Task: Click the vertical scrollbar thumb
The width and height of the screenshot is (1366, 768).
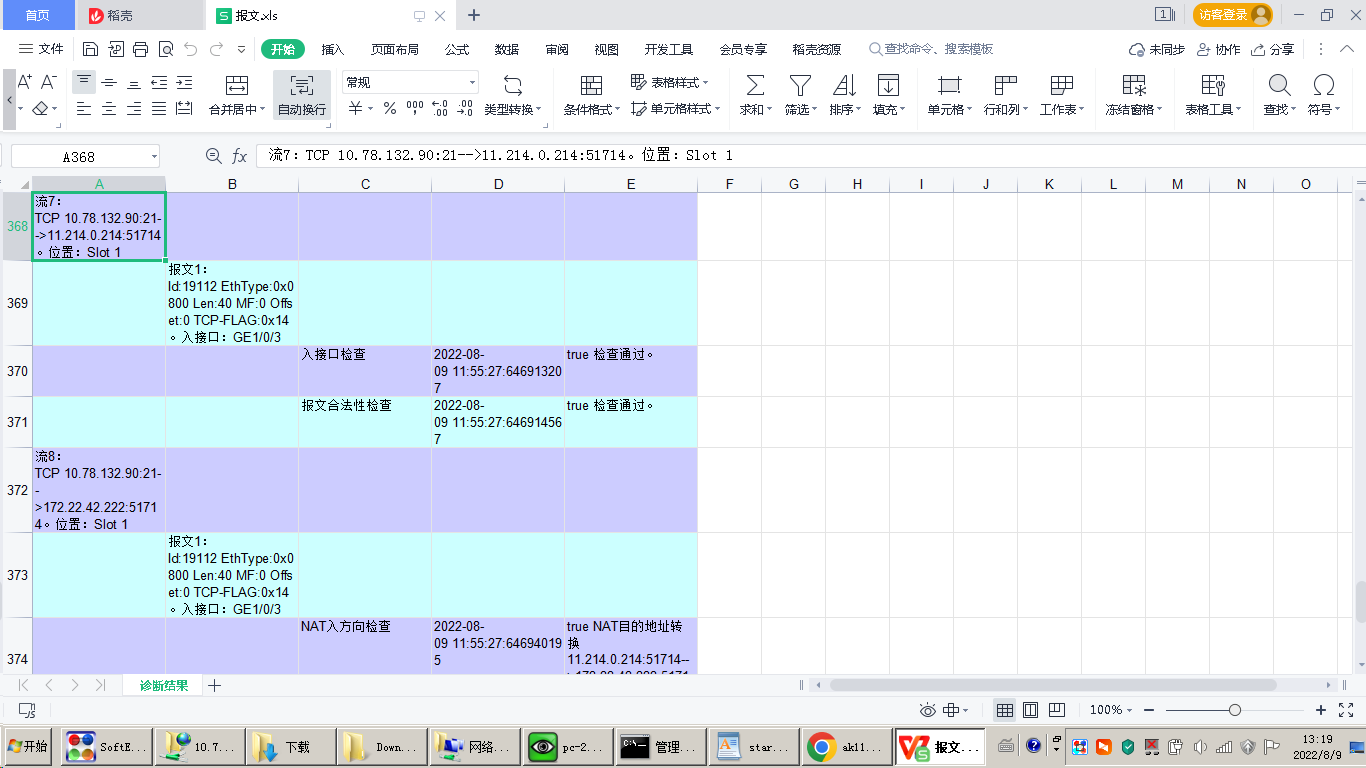Action: point(1361,601)
